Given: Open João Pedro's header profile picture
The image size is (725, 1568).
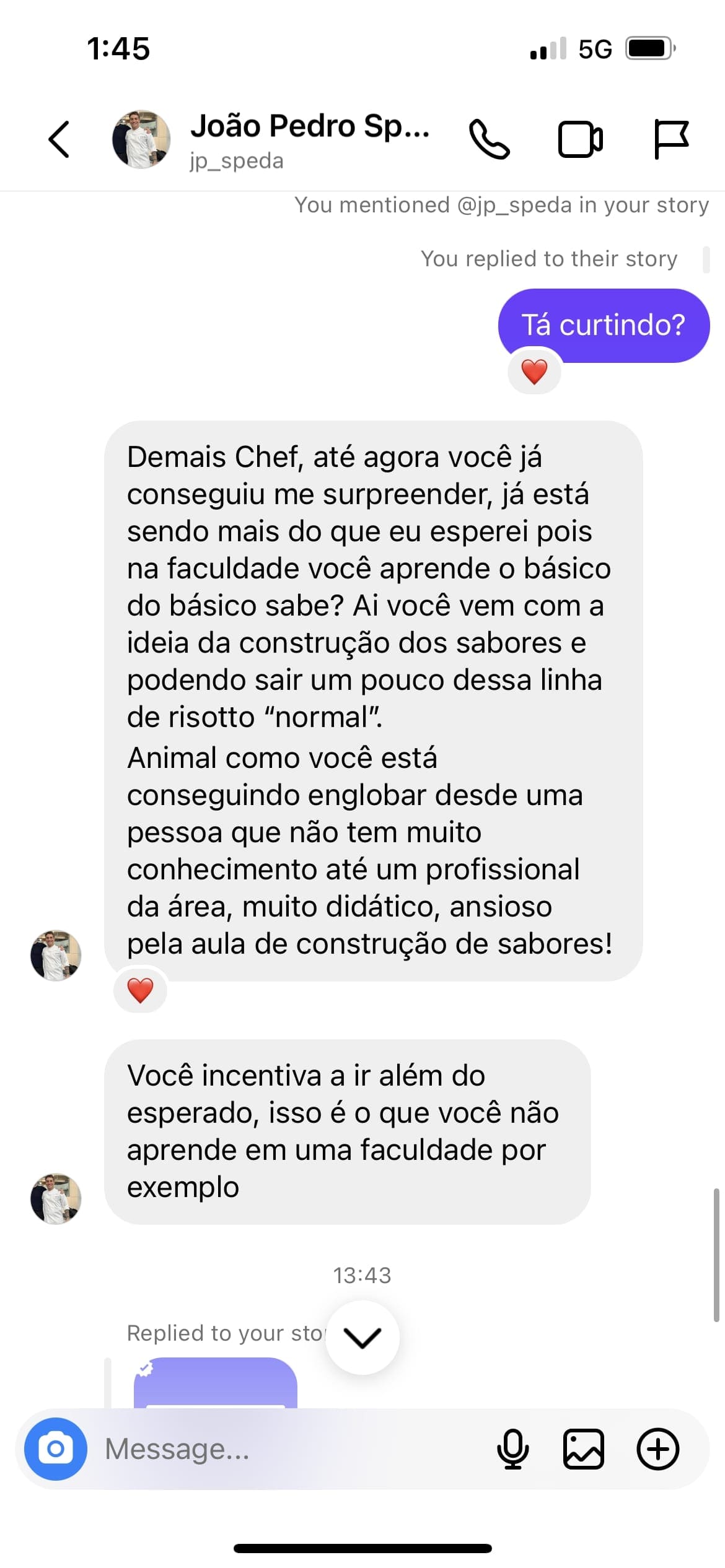Looking at the screenshot, I should (x=141, y=139).
